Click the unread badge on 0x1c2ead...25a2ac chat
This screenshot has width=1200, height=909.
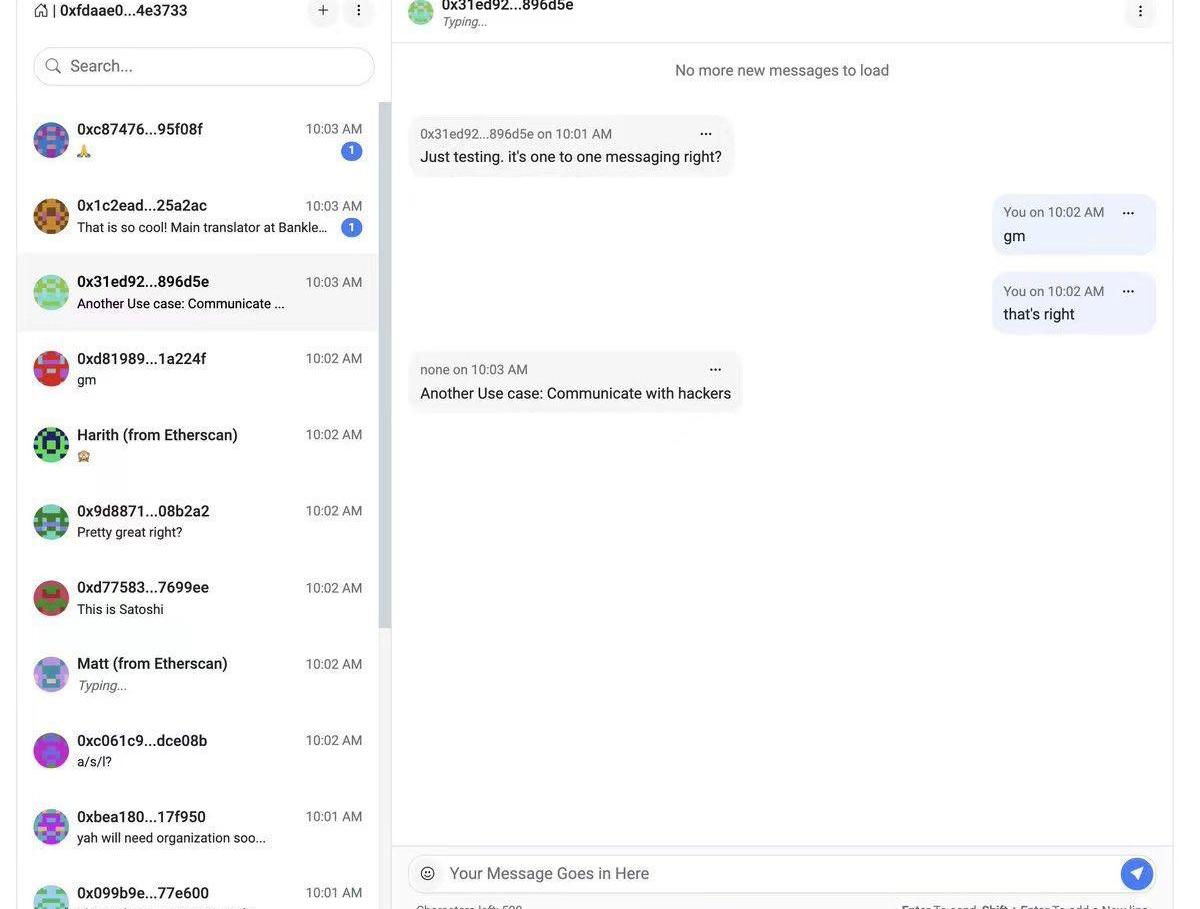[351, 227]
